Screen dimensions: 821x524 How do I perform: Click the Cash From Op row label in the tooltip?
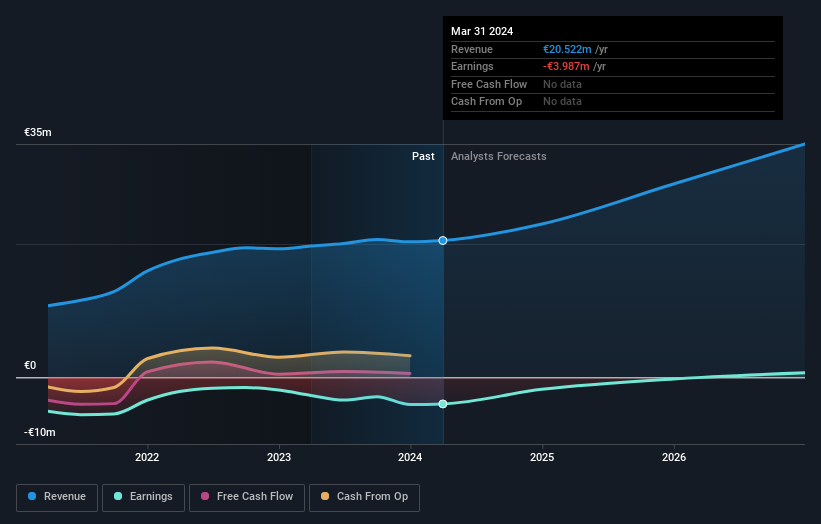[486, 102]
